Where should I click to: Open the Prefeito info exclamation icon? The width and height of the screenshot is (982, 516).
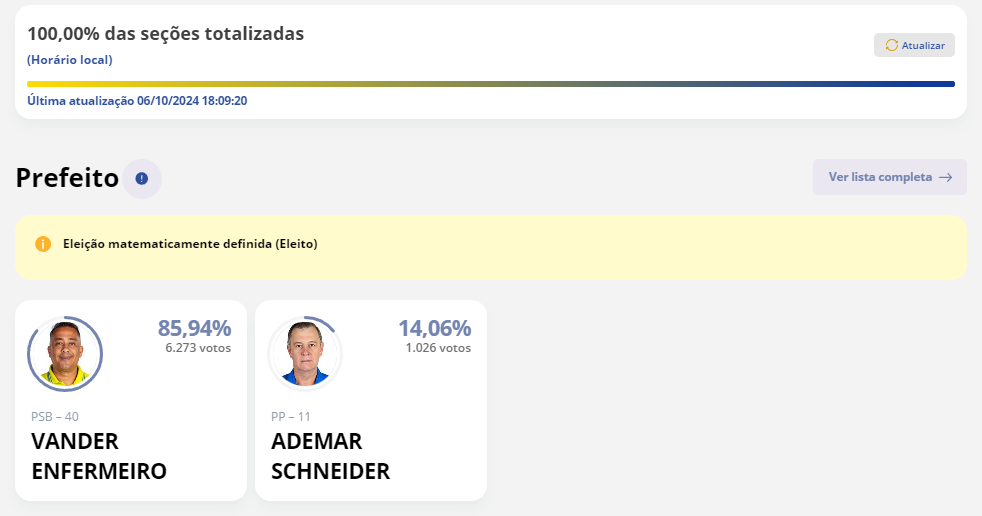click(142, 178)
